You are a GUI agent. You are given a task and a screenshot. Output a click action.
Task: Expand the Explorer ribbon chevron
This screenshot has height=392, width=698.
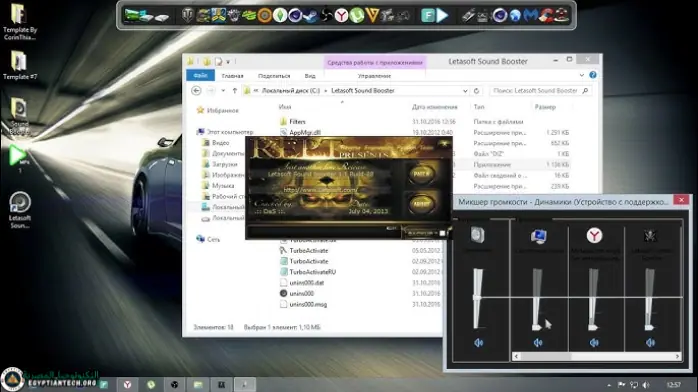[x=582, y=75]
